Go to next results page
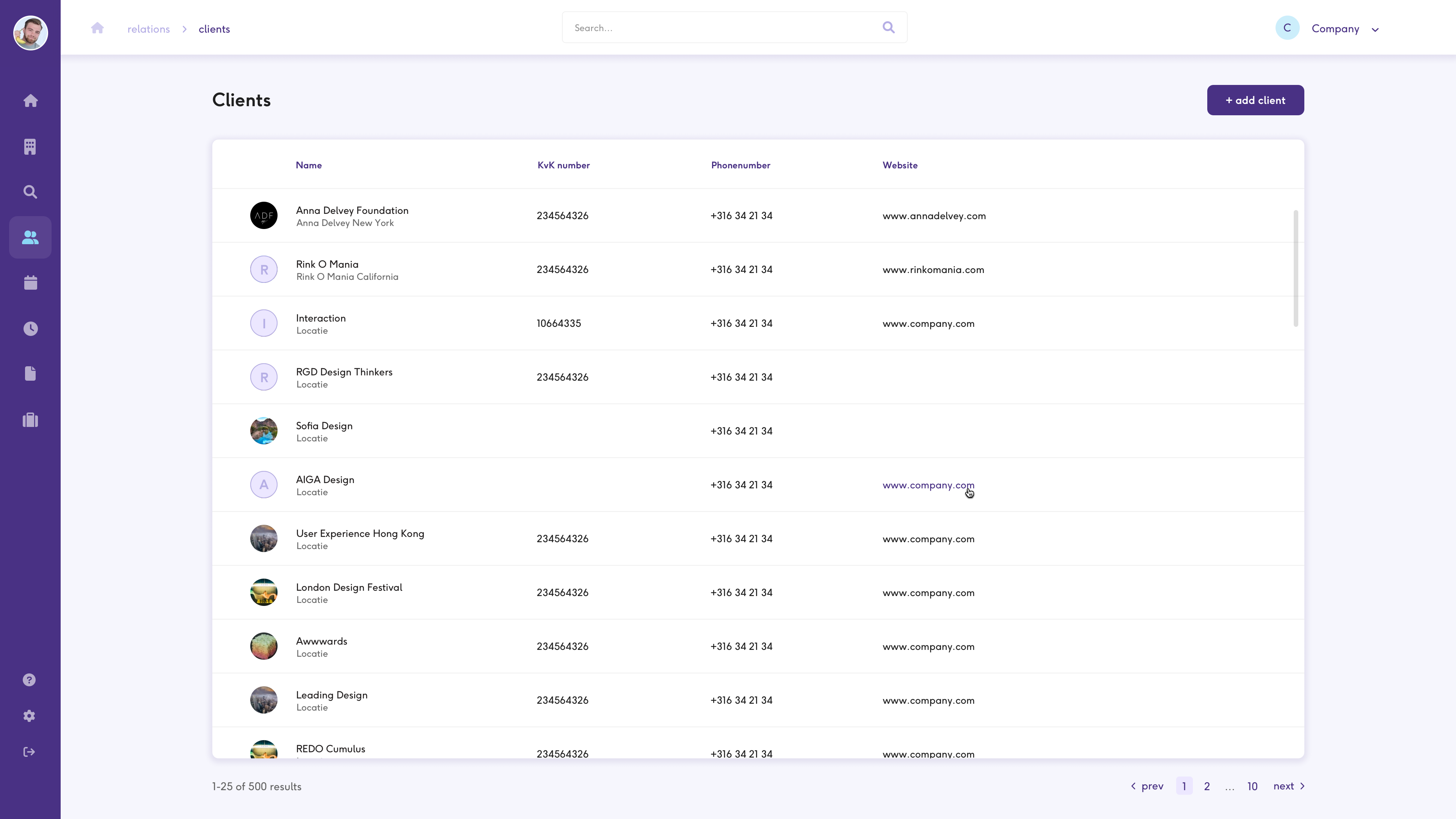 [1289, 786]
